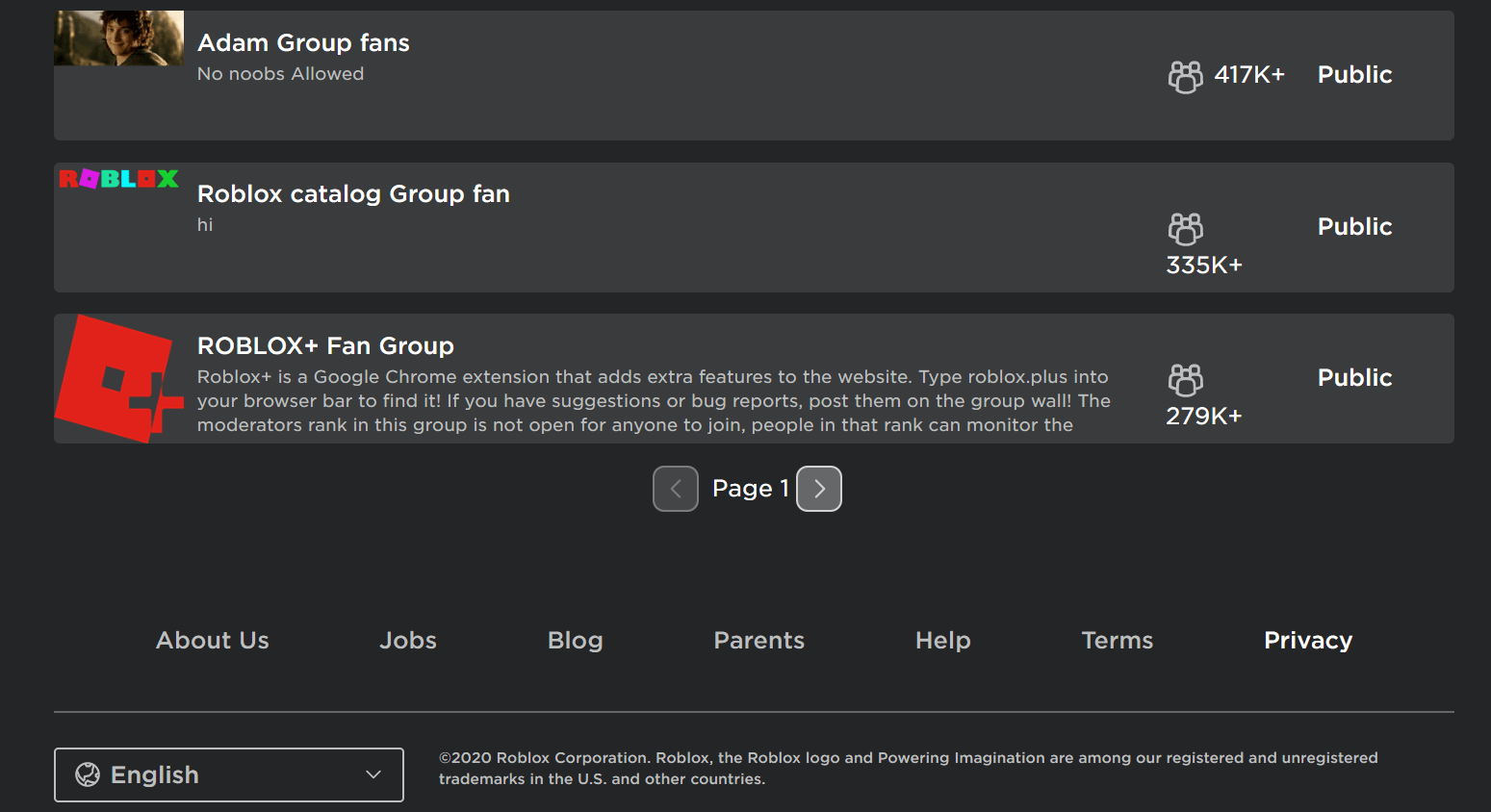
Task: Visit the Blog footer link
Action: 576,641
